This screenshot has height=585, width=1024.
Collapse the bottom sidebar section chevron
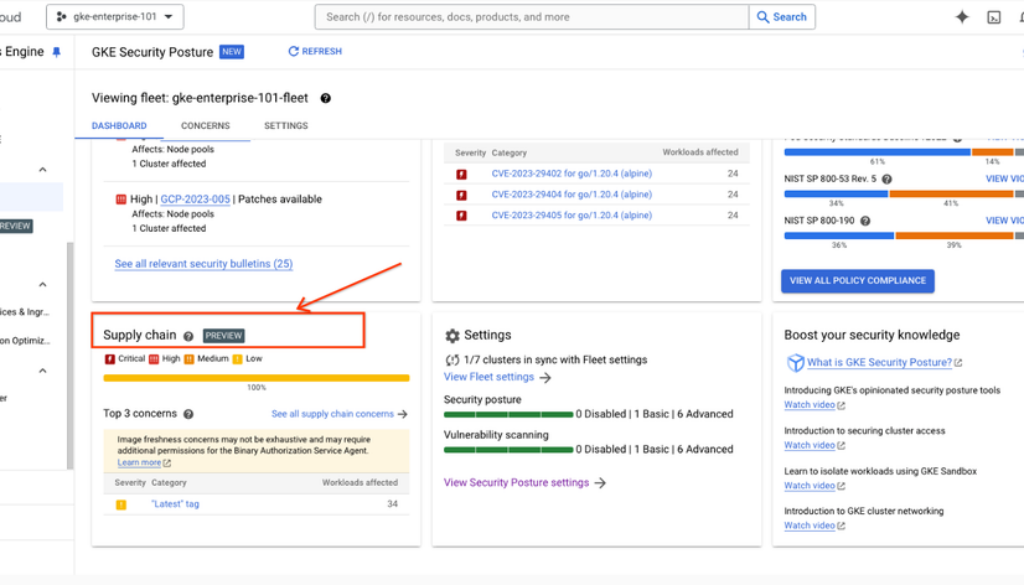point(43,371)
